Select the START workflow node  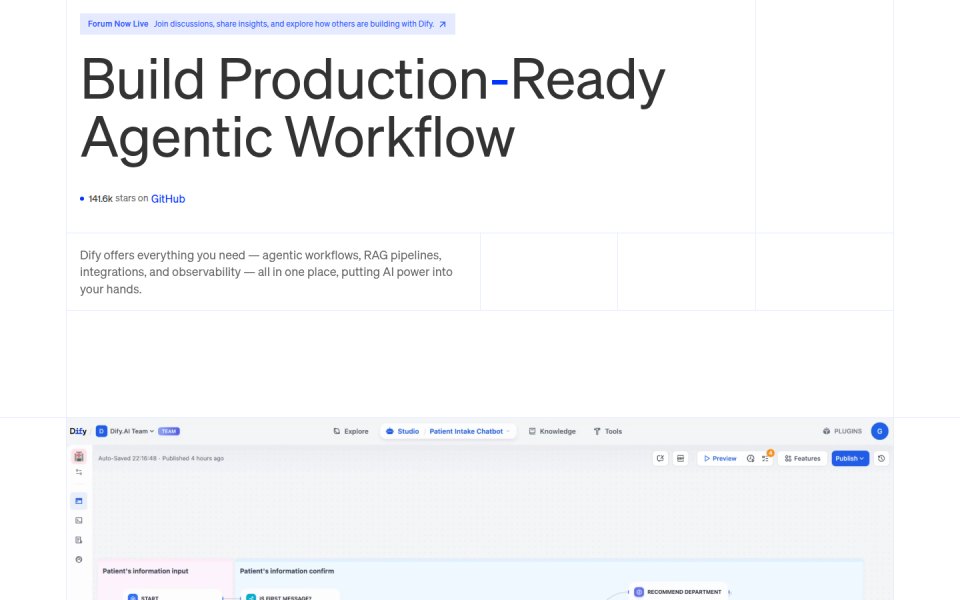(173, 596)
